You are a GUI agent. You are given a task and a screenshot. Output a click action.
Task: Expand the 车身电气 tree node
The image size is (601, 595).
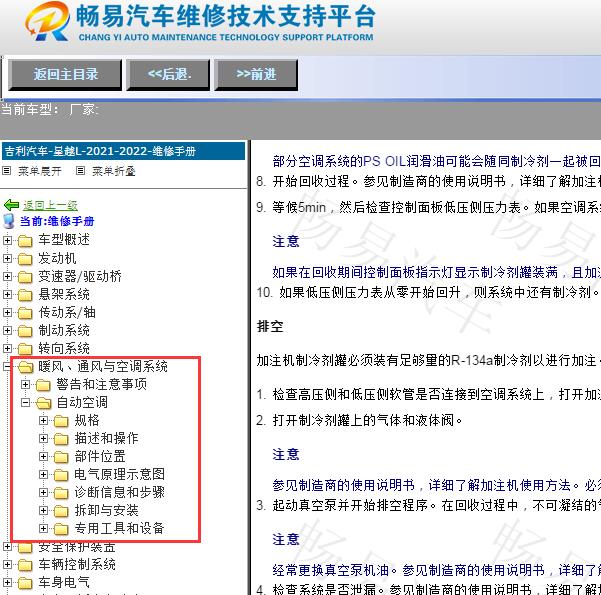tap(7, 583)
